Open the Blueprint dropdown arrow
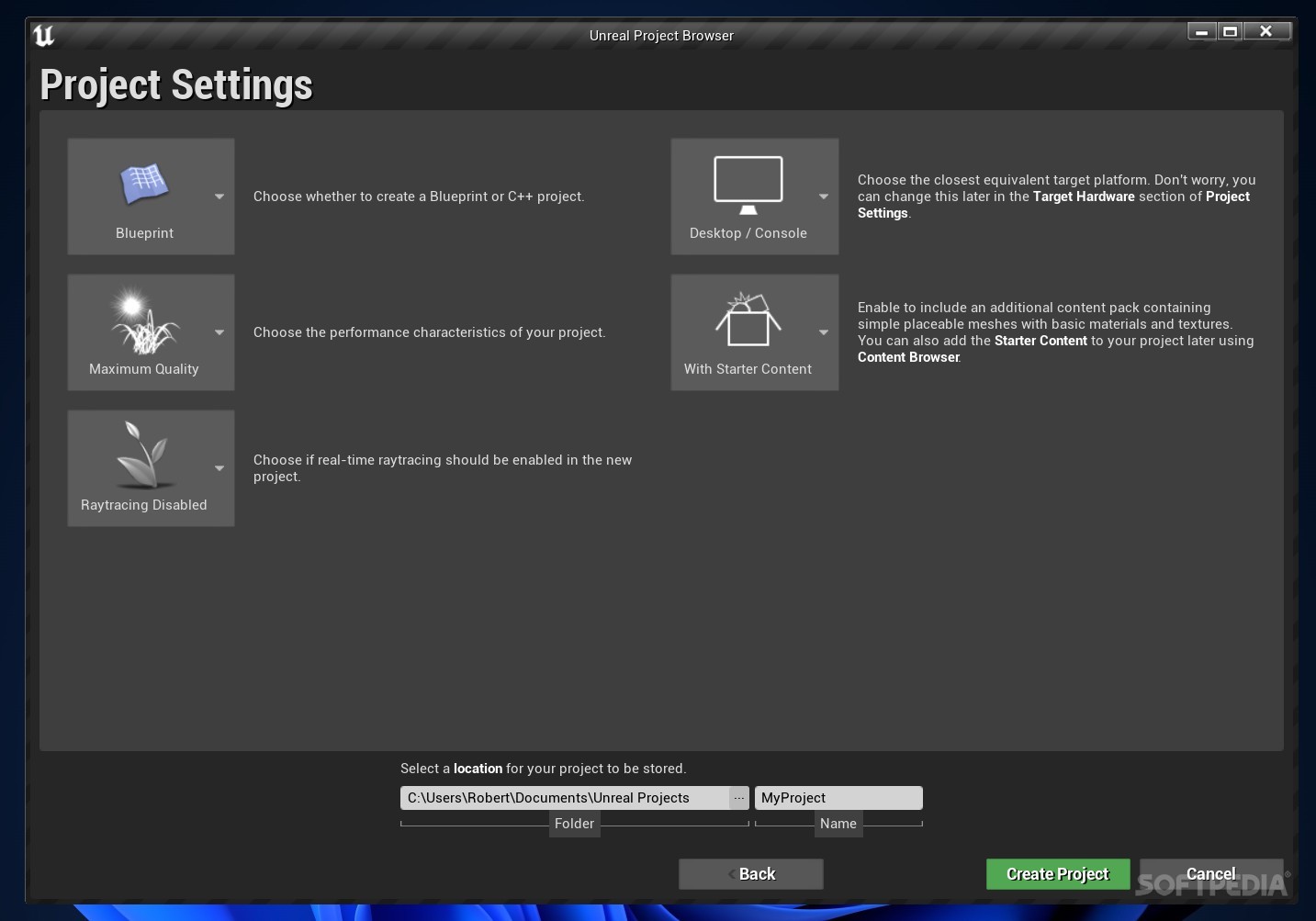 [x=219, y=197]
